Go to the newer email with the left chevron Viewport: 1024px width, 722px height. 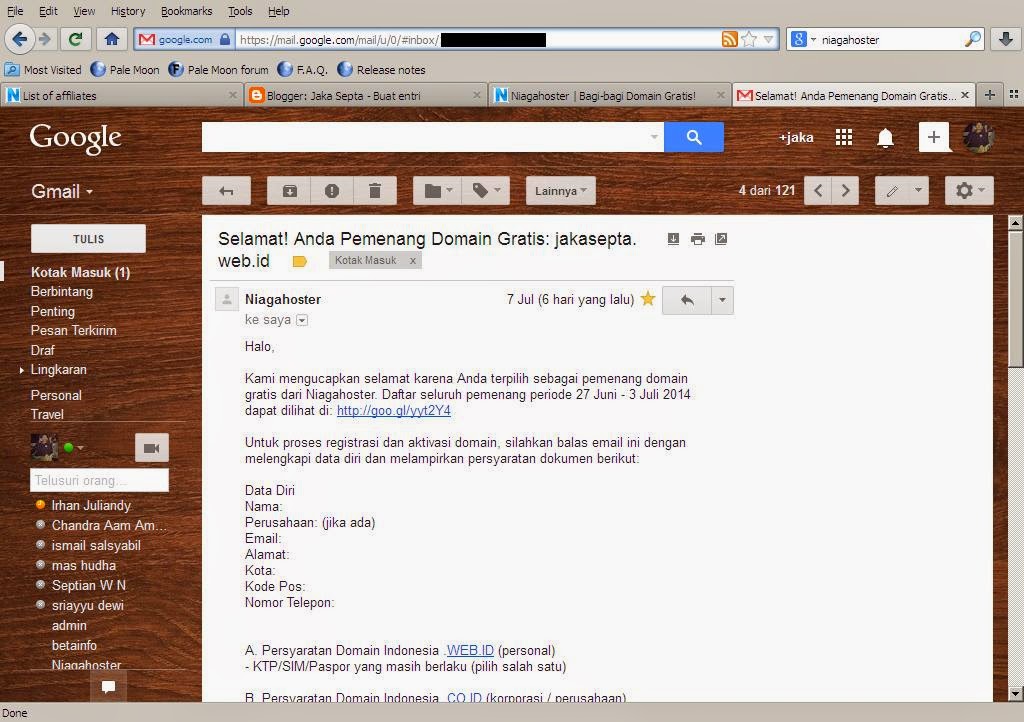(x=818, y=191)
